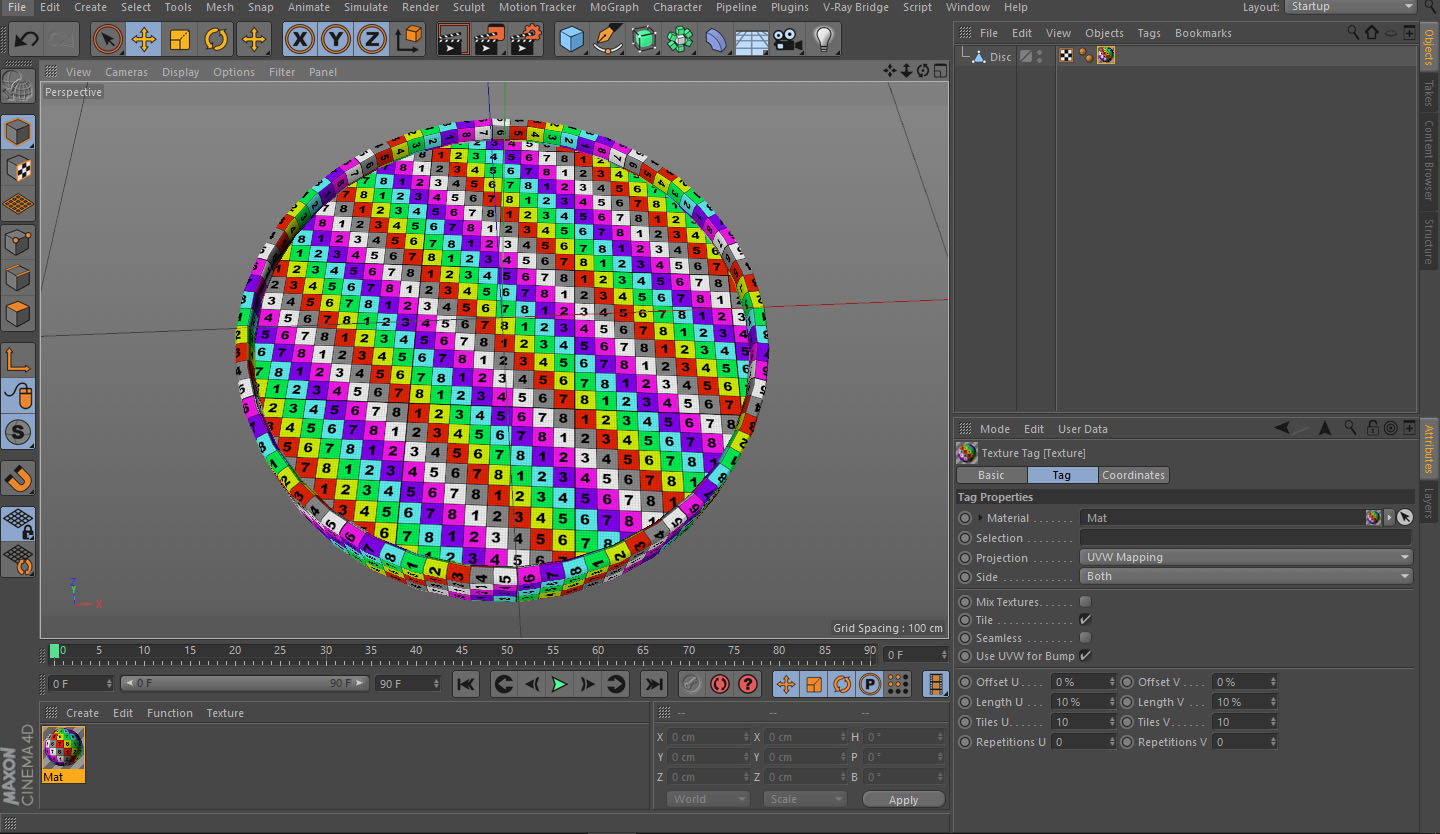Add a Light object
The width and height of the screenshot is (1440, 834).
(824, 40)
